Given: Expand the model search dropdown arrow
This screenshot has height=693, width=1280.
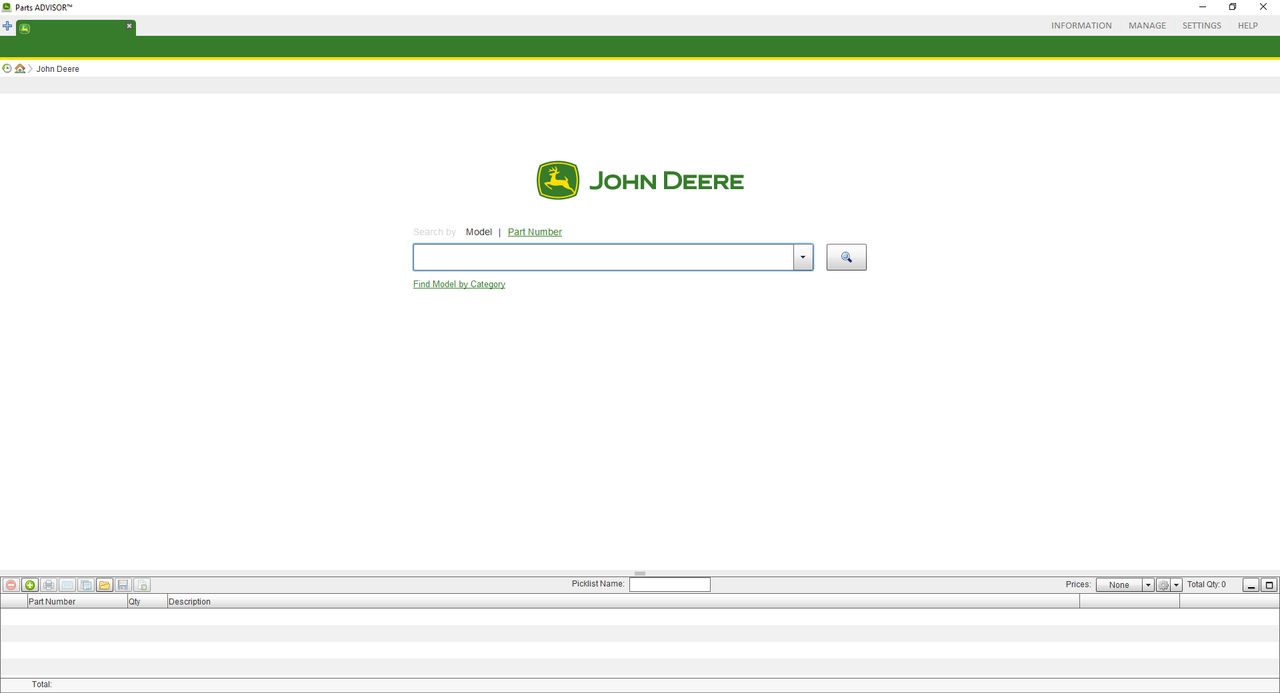Looking at the screenshot, I should coord(803,258).
